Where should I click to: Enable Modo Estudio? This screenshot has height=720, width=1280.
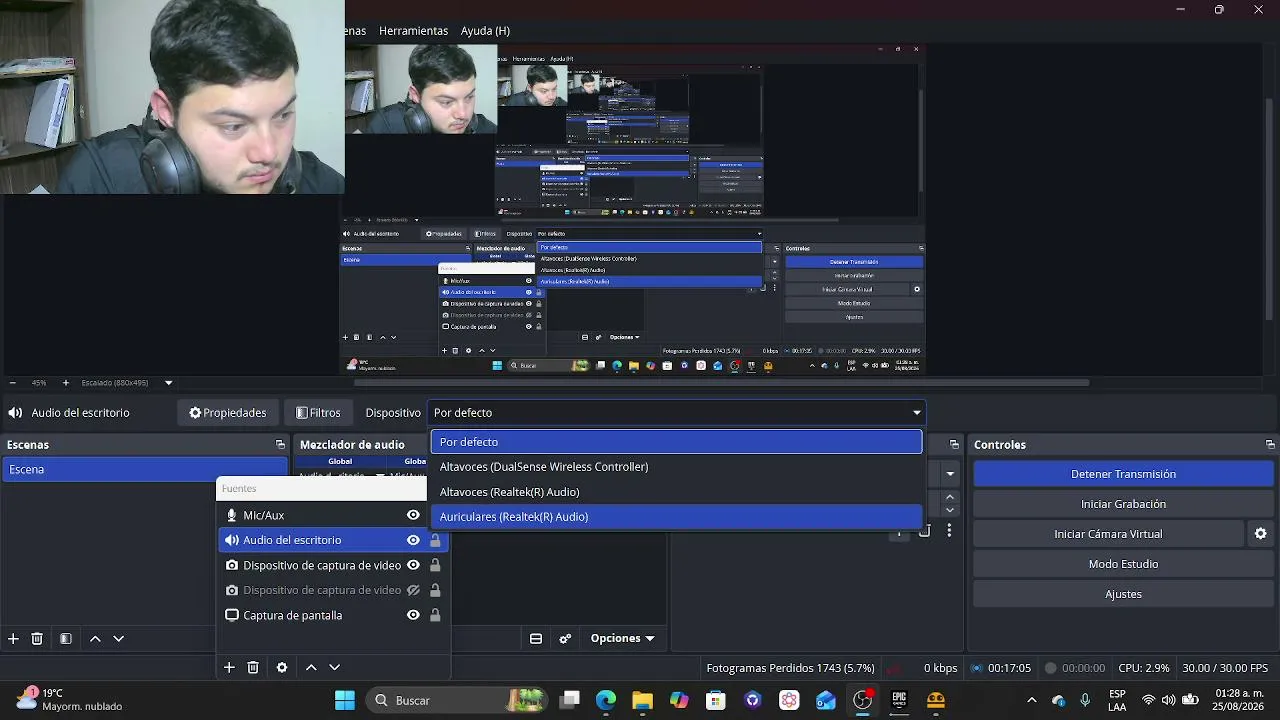click(x=1123, y=564)
